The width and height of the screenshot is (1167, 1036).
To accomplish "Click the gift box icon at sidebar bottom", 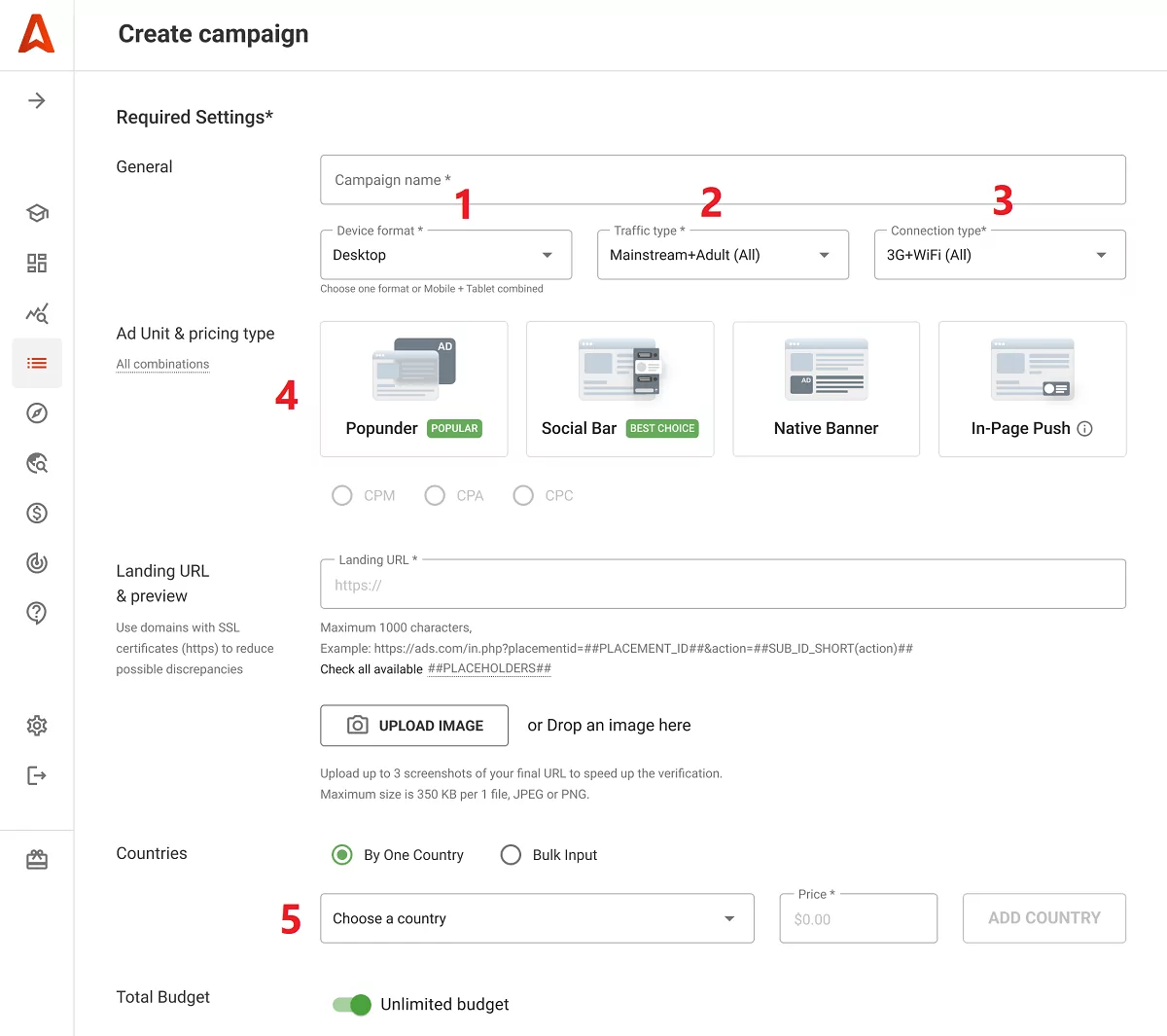I will tap(36, 859).
